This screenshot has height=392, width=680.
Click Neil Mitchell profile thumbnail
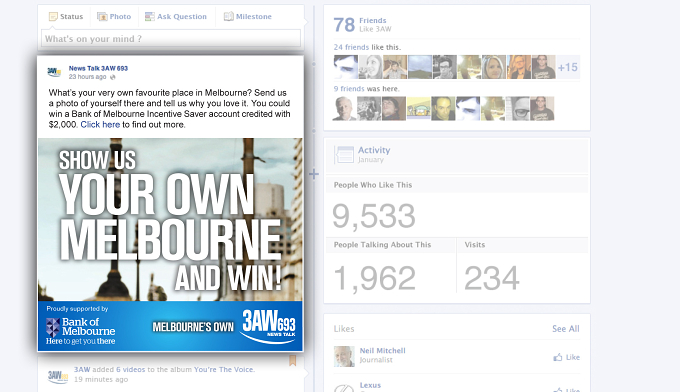pyautogui.click(x=344, y=356)
